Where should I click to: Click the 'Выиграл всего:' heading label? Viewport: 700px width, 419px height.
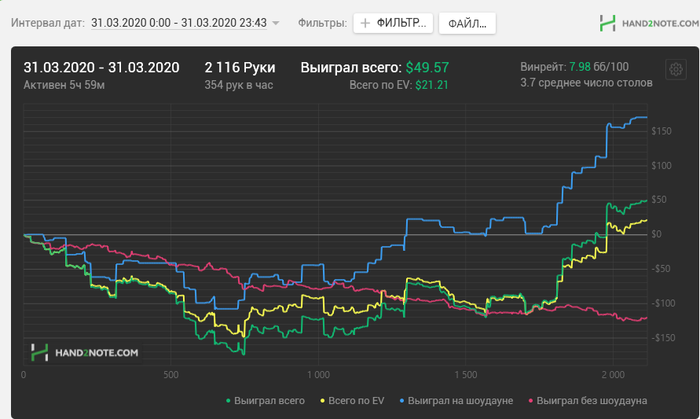pos(351,67)
